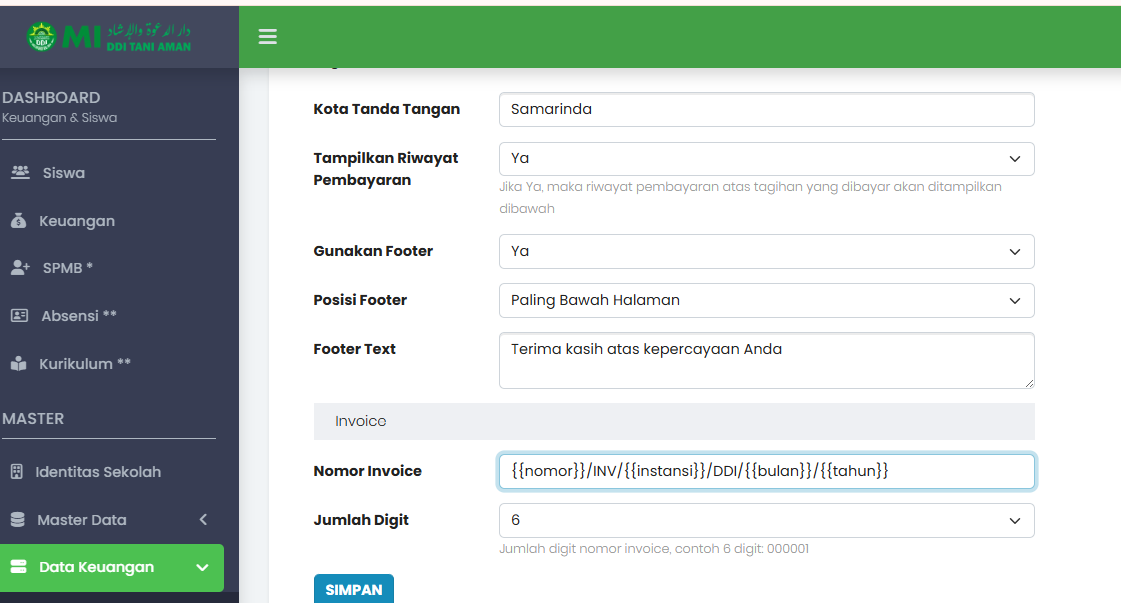Click the MI DDI Tani Aman logo
Screen dimensions: 1121x603
tap(109, 37)
